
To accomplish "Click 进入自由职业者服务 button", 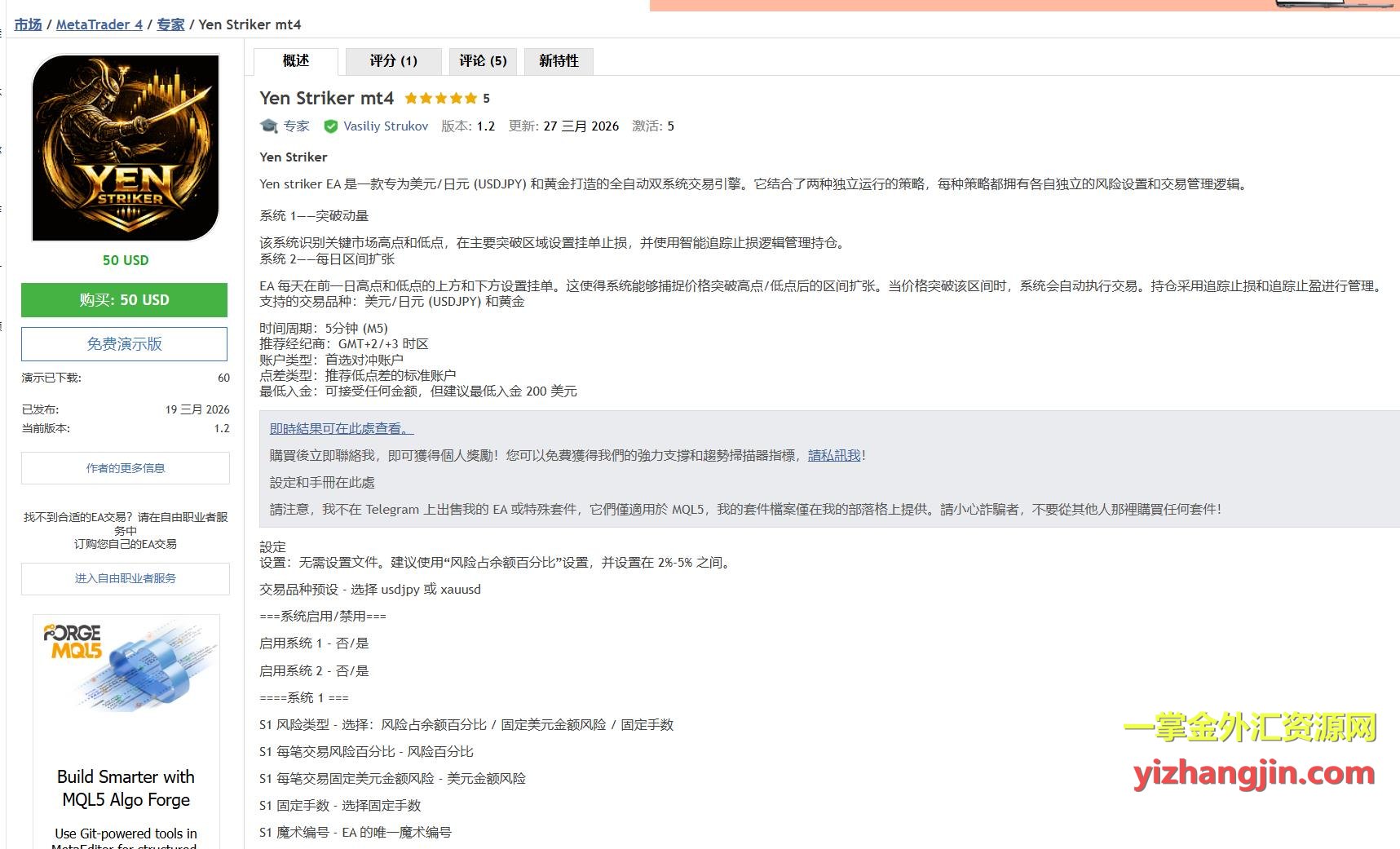I will [x=126, y=578].
